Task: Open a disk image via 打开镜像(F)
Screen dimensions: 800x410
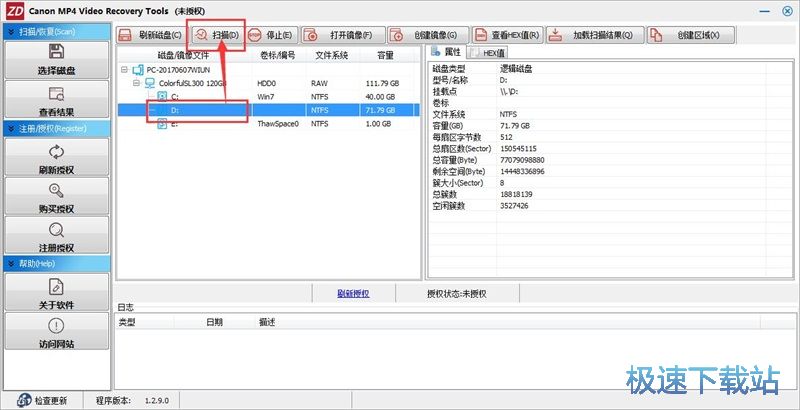Action: coord(343,35)
